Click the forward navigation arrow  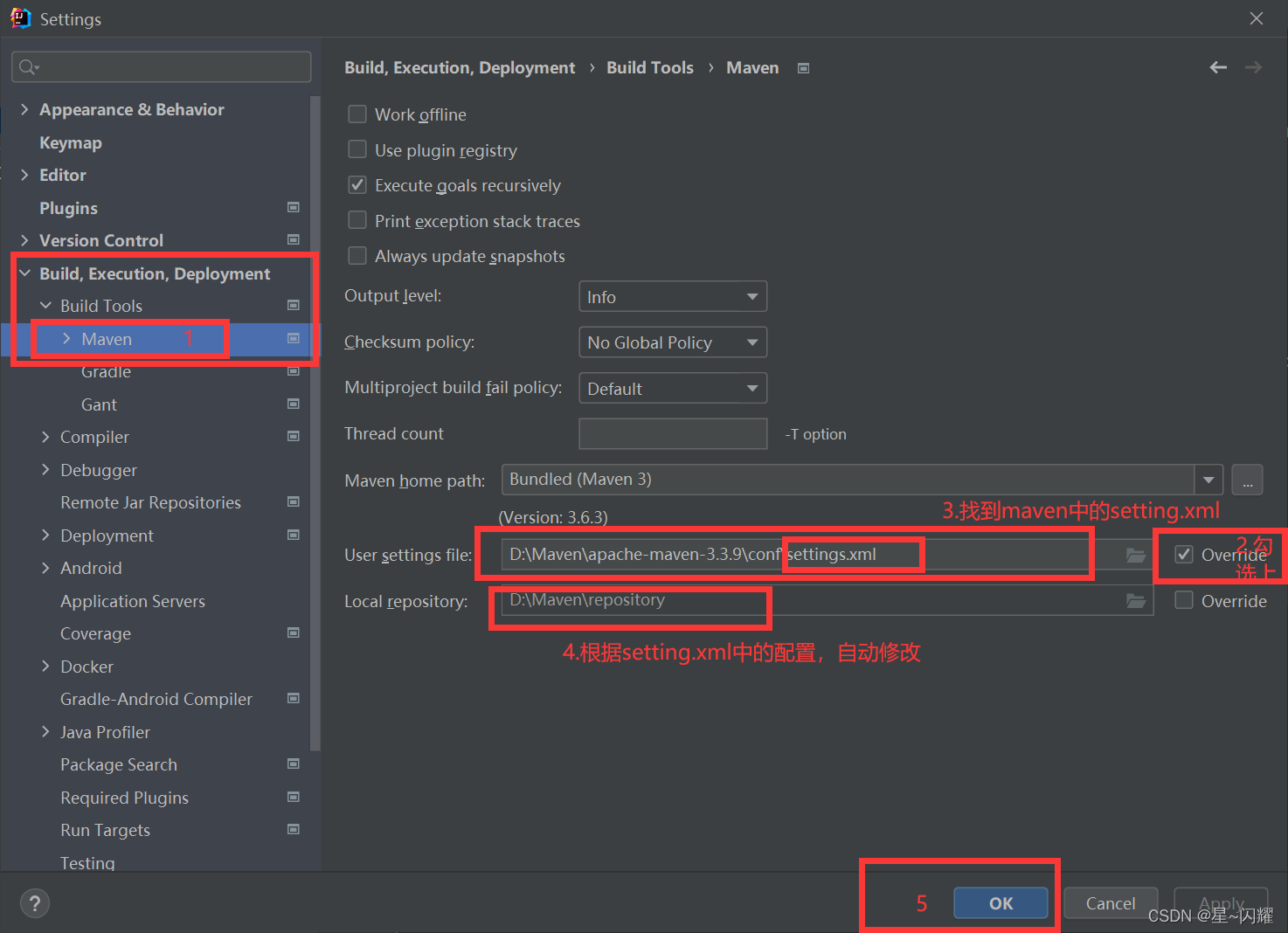1253,67
